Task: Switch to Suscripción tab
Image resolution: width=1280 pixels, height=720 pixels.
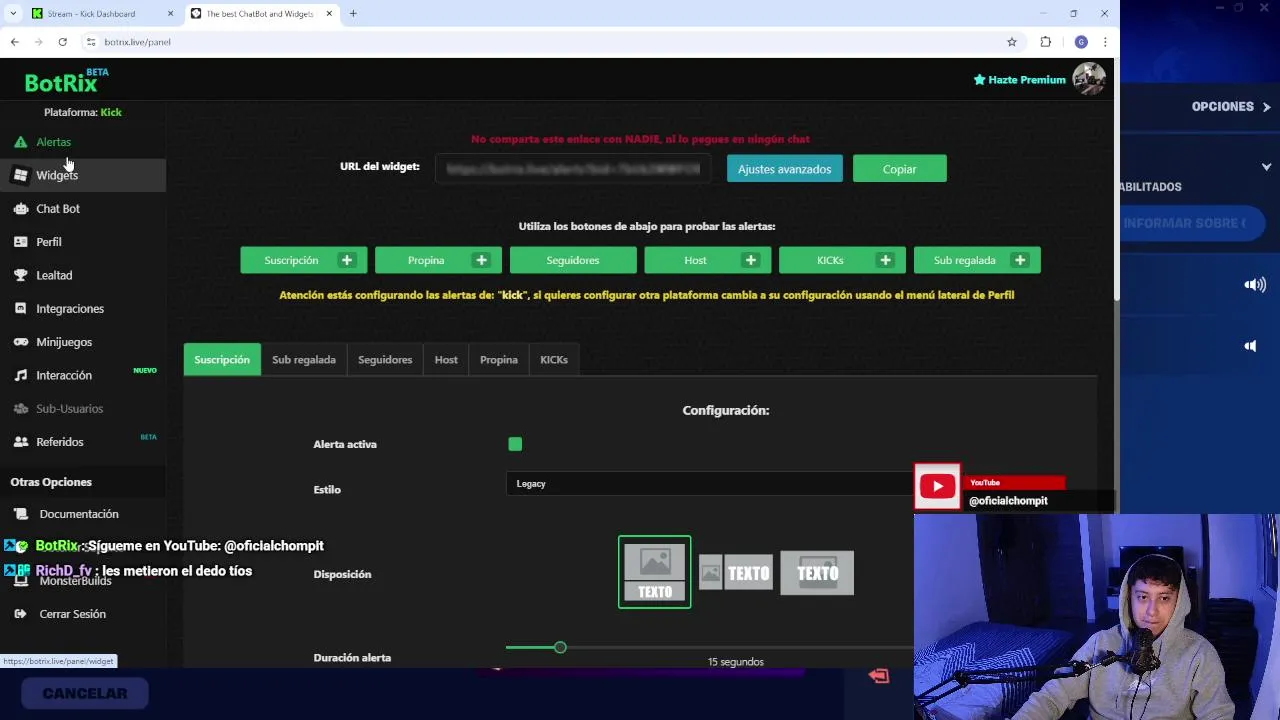Action: 222,360
